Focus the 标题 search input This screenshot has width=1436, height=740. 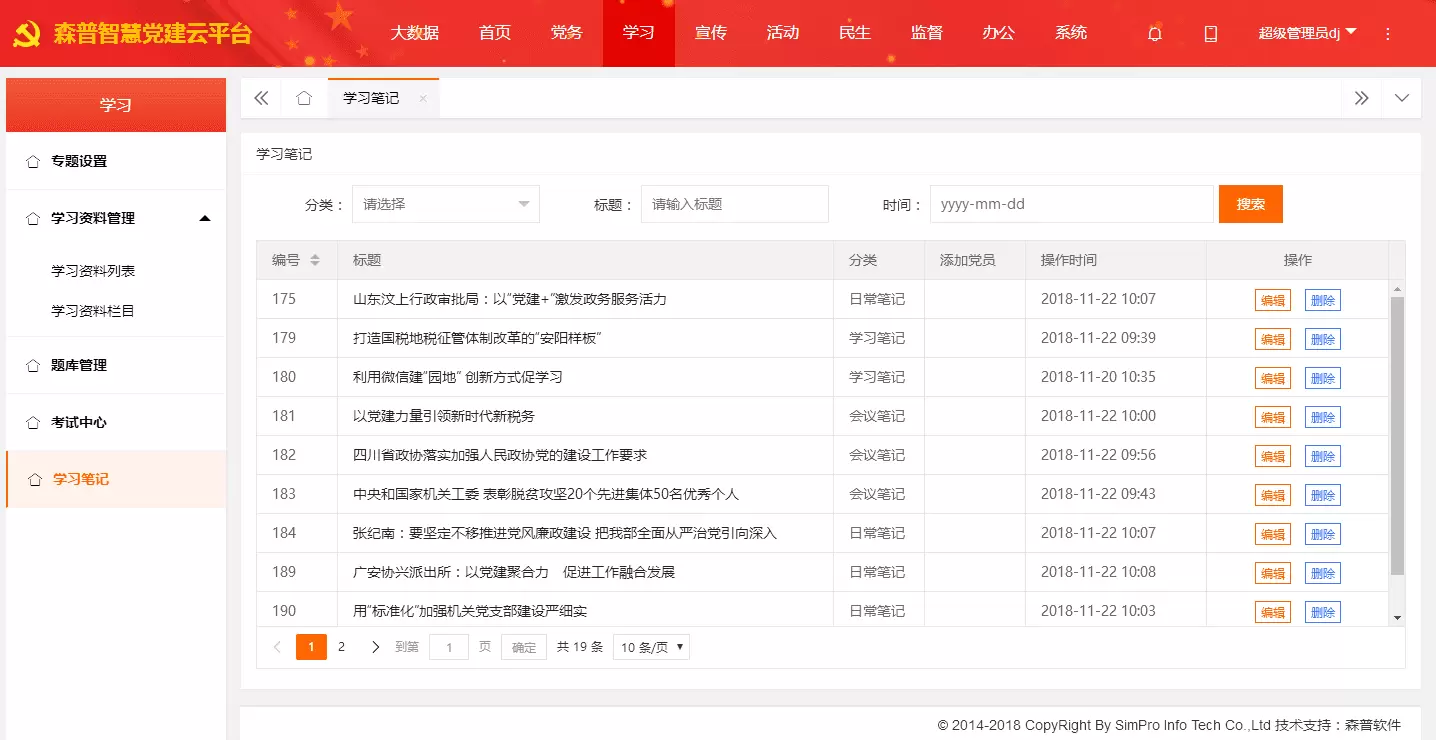pos(735,204)
